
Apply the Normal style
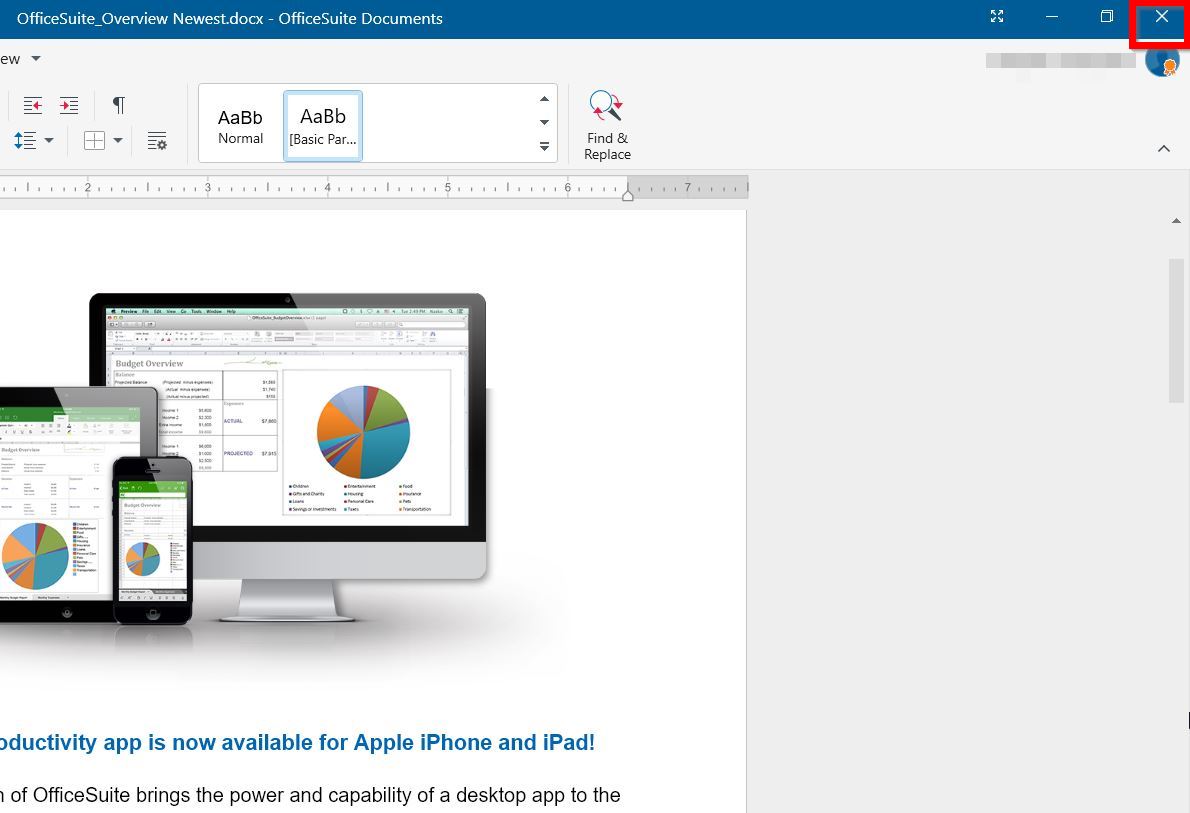point(241,126)
